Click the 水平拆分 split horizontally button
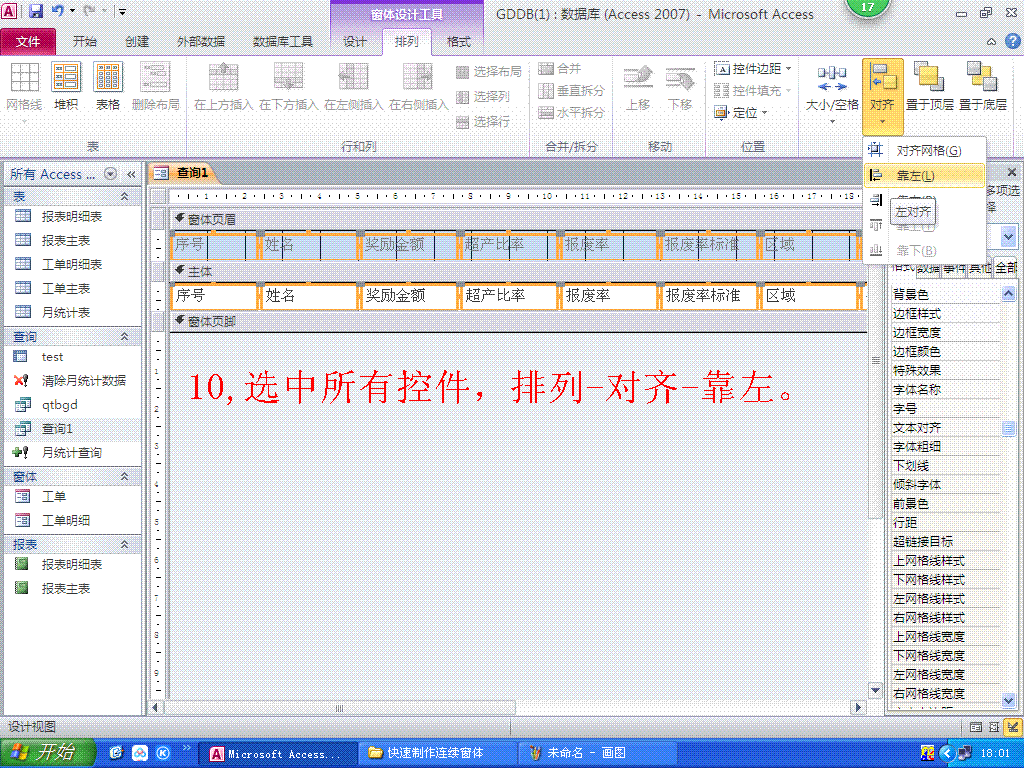 click(x=571, y=113)
